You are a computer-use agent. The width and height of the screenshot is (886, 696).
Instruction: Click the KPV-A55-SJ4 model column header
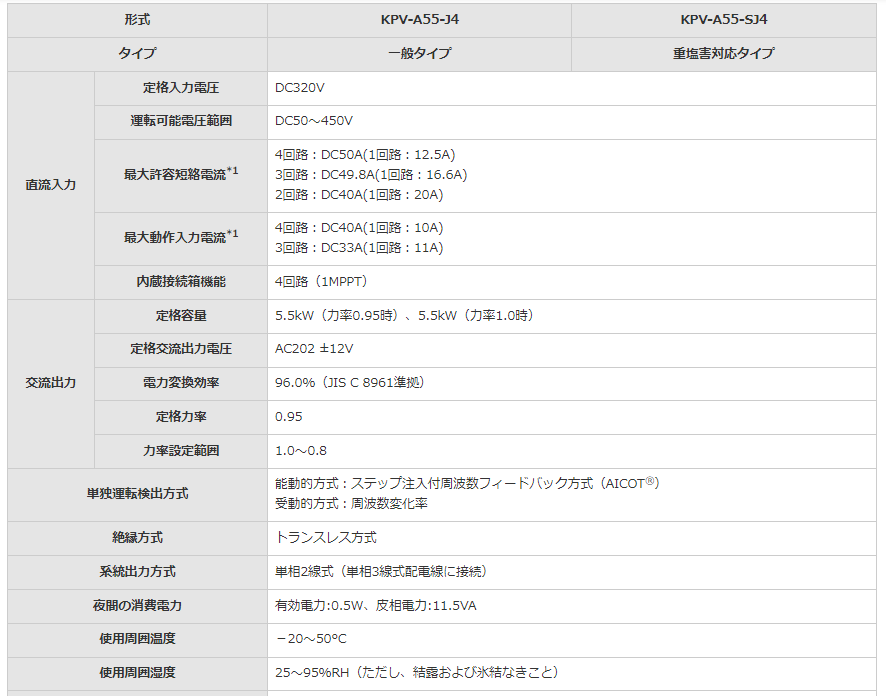click(723, 20)
